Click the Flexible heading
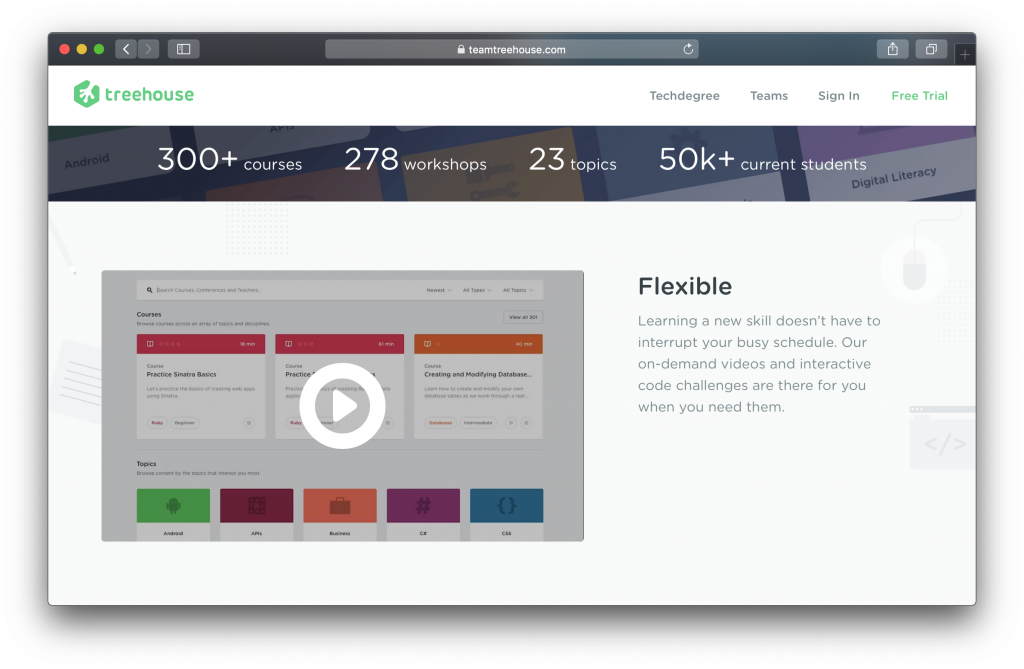 (x=685, y=286)
